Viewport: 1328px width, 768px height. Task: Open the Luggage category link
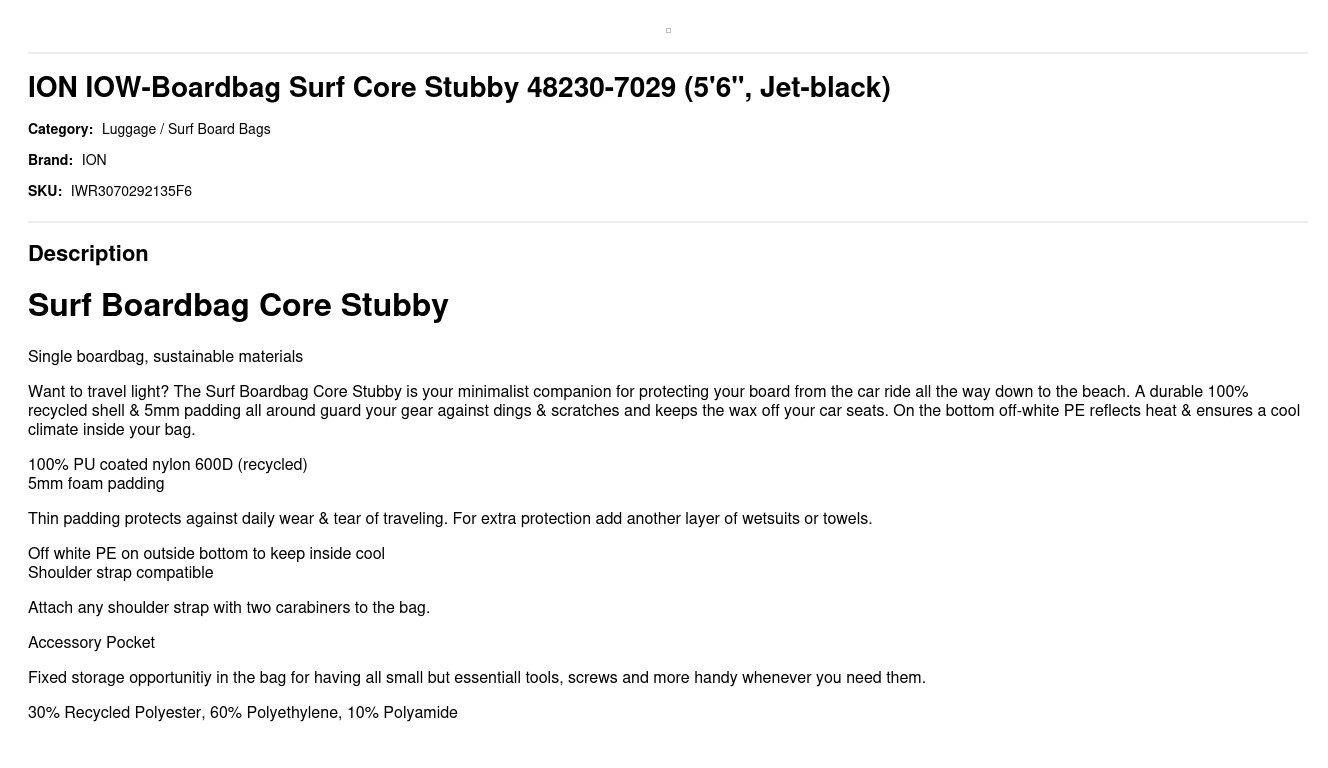click(x=129, y=129)
